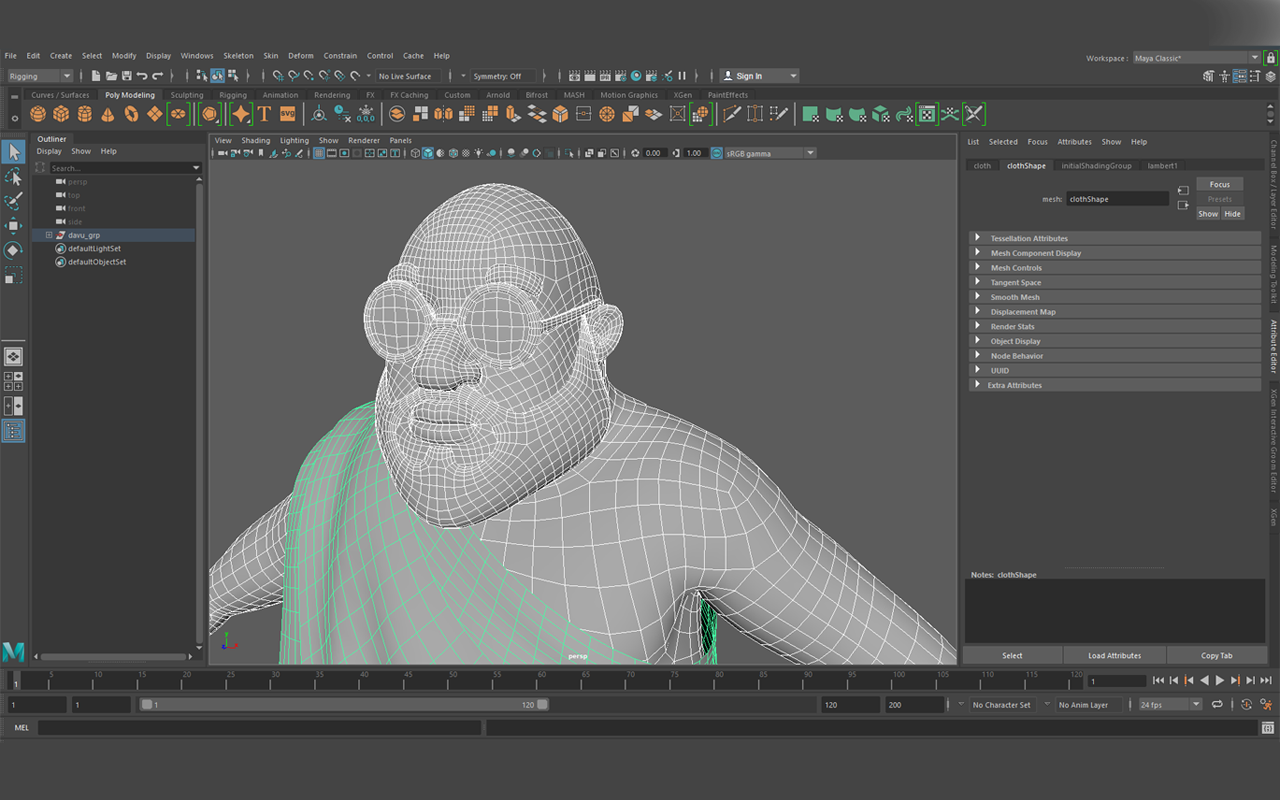Screen dimensions: 1280x800
Task: Toggle the Attribute Editor sidebar icon
Action: pos(1273,345)
